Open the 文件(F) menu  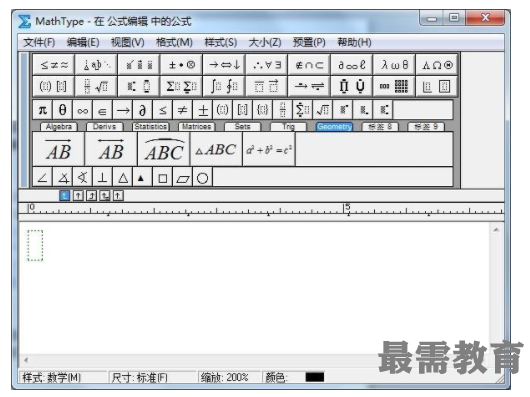click(x=39, y=43)
